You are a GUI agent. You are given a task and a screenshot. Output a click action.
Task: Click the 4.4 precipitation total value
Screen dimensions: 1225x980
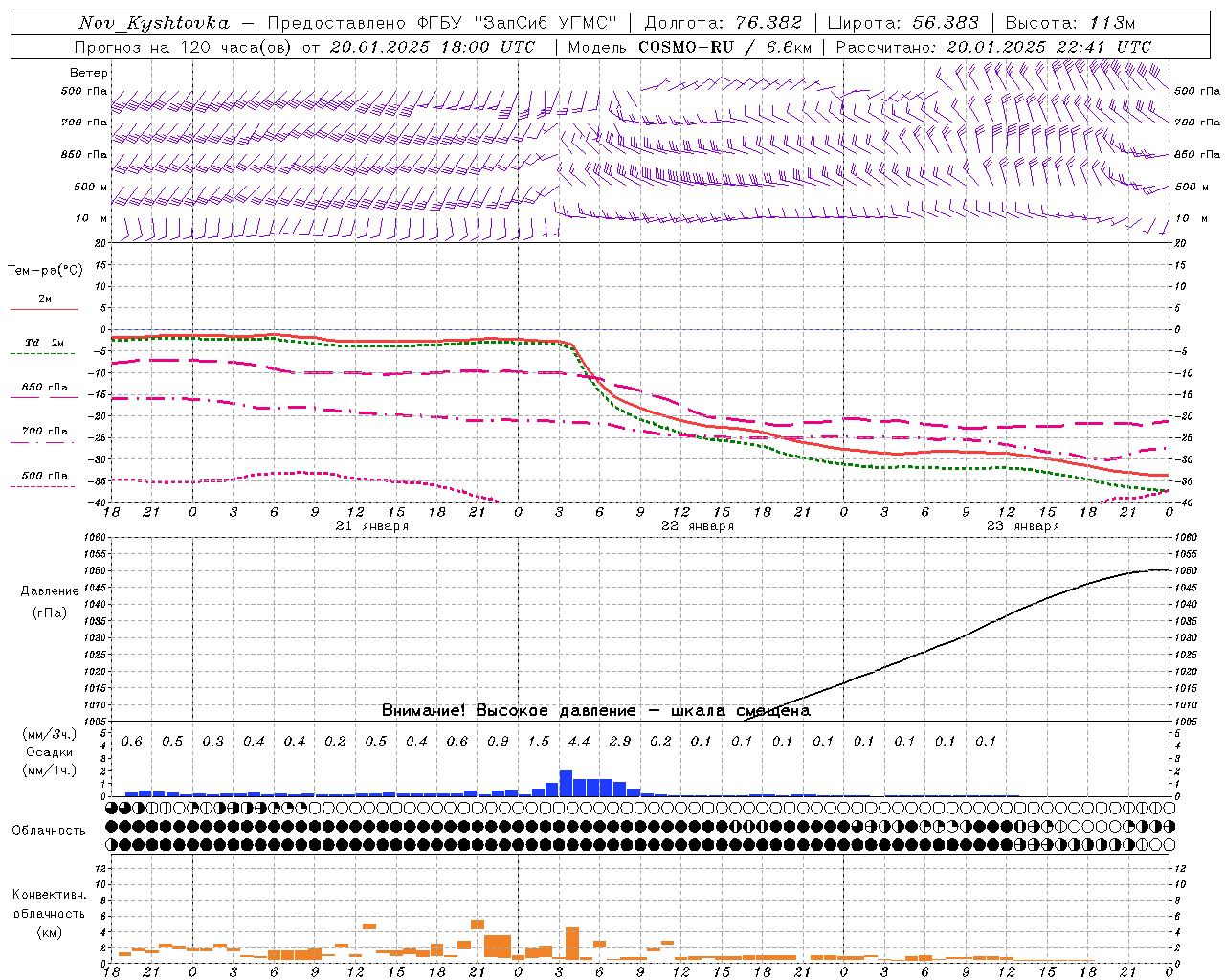click(579, 741)
